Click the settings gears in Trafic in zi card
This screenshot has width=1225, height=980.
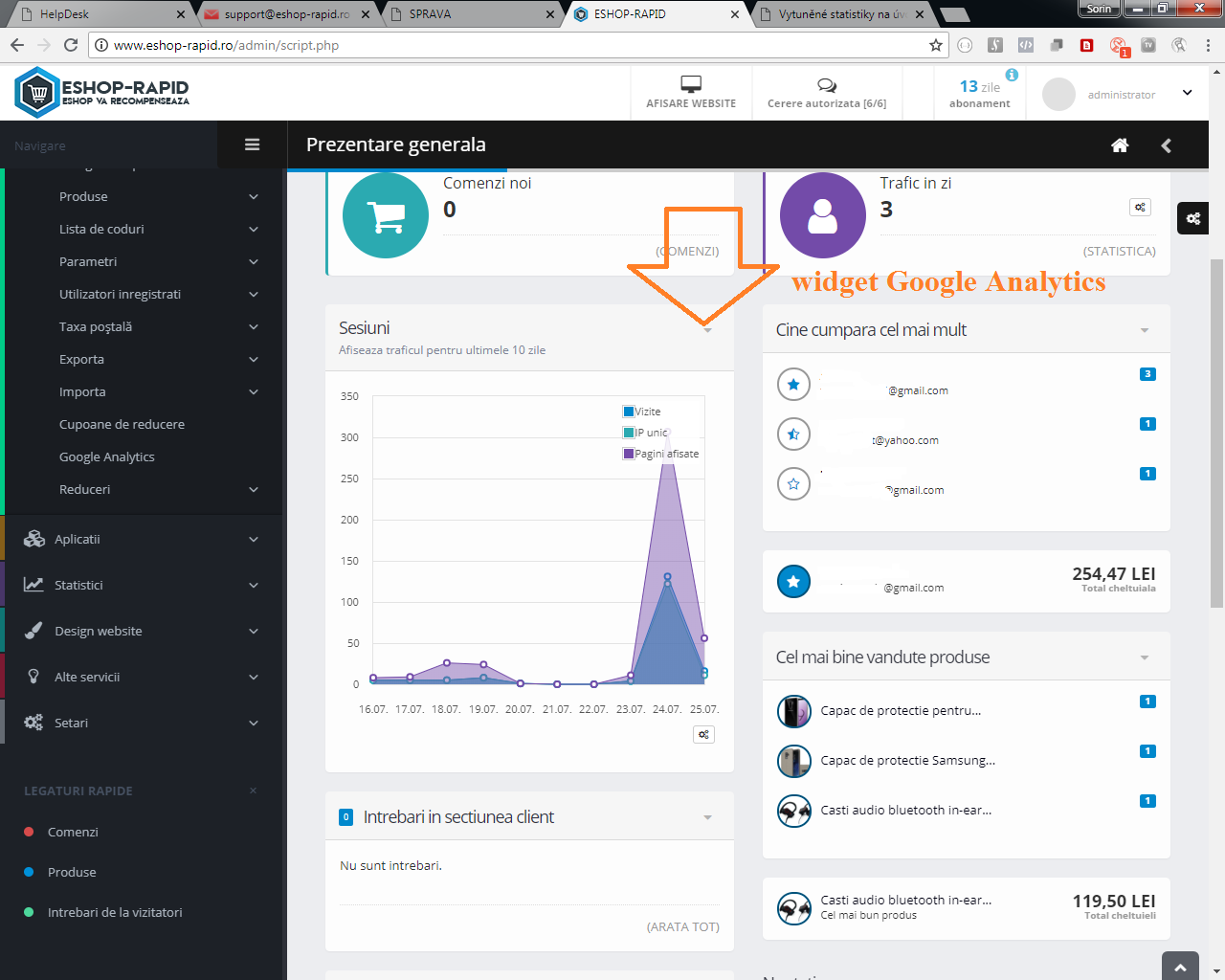point(1140,207)
